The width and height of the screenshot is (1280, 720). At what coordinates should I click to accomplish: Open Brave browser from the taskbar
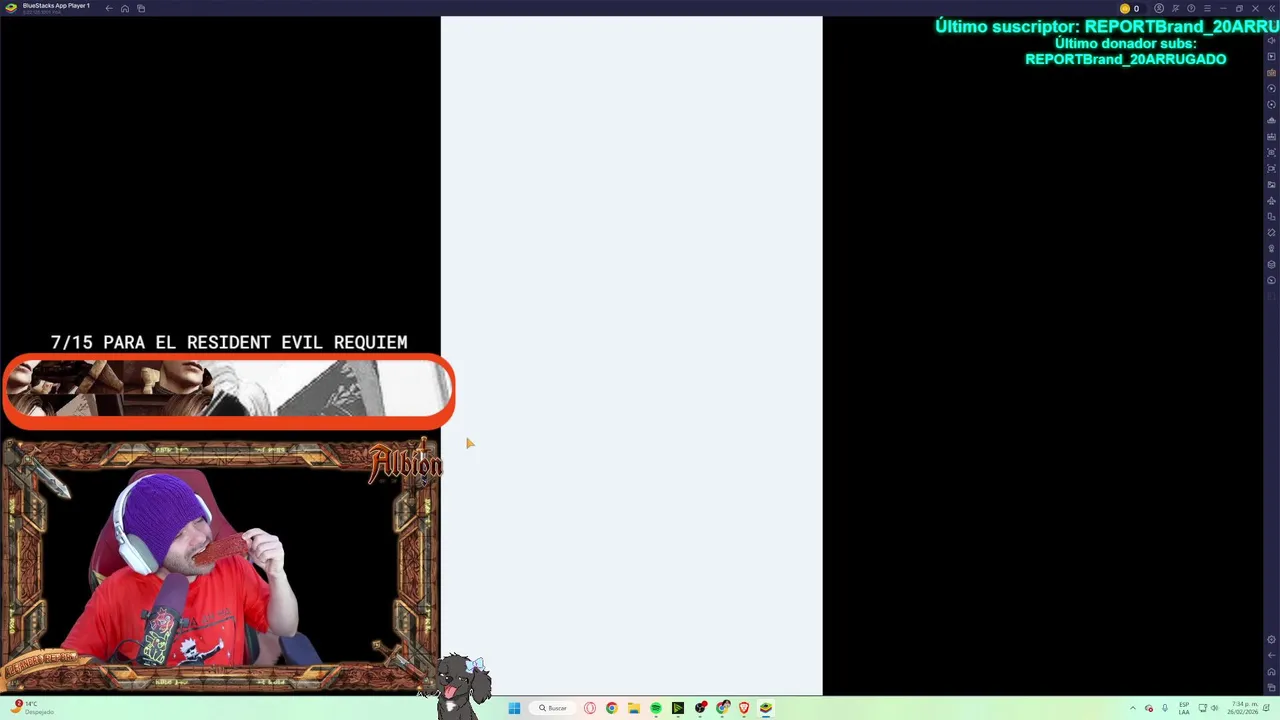[x=743, y=708]
